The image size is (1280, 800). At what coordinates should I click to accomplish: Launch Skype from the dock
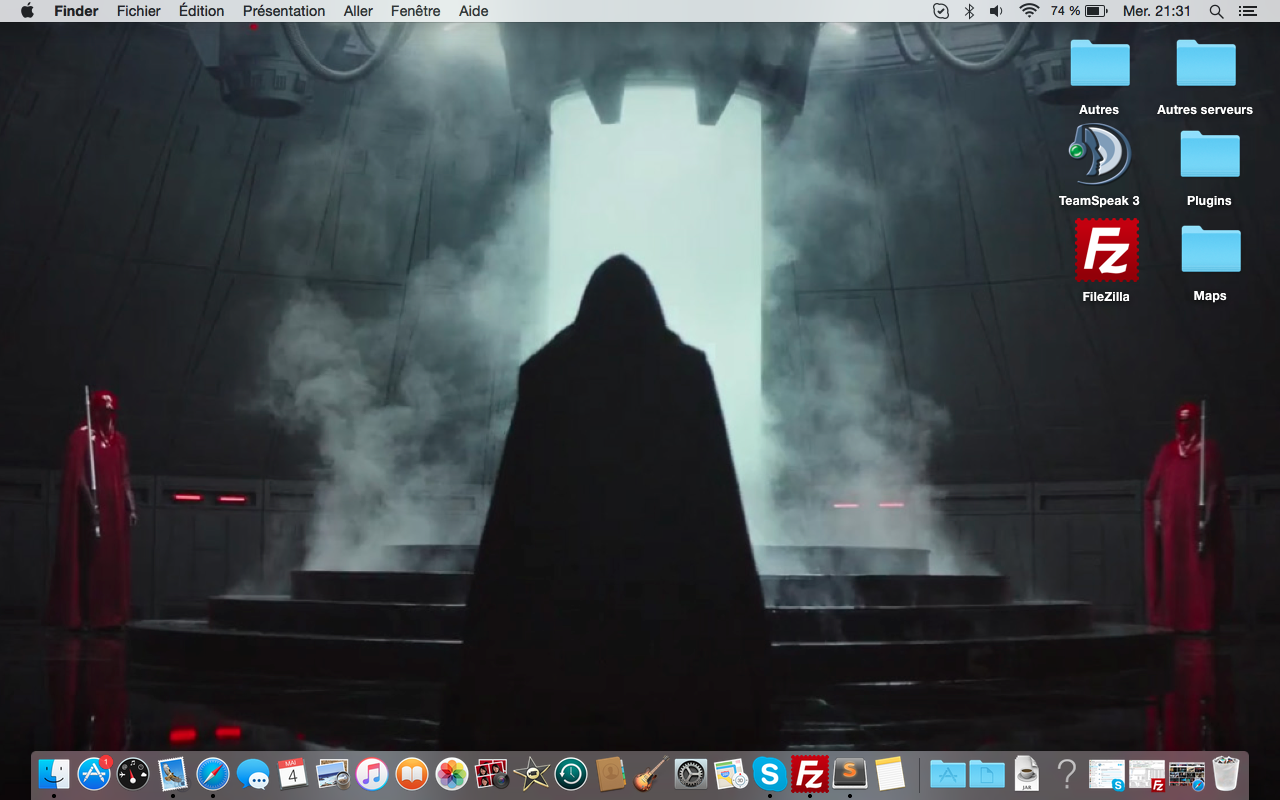pos(769,773)
